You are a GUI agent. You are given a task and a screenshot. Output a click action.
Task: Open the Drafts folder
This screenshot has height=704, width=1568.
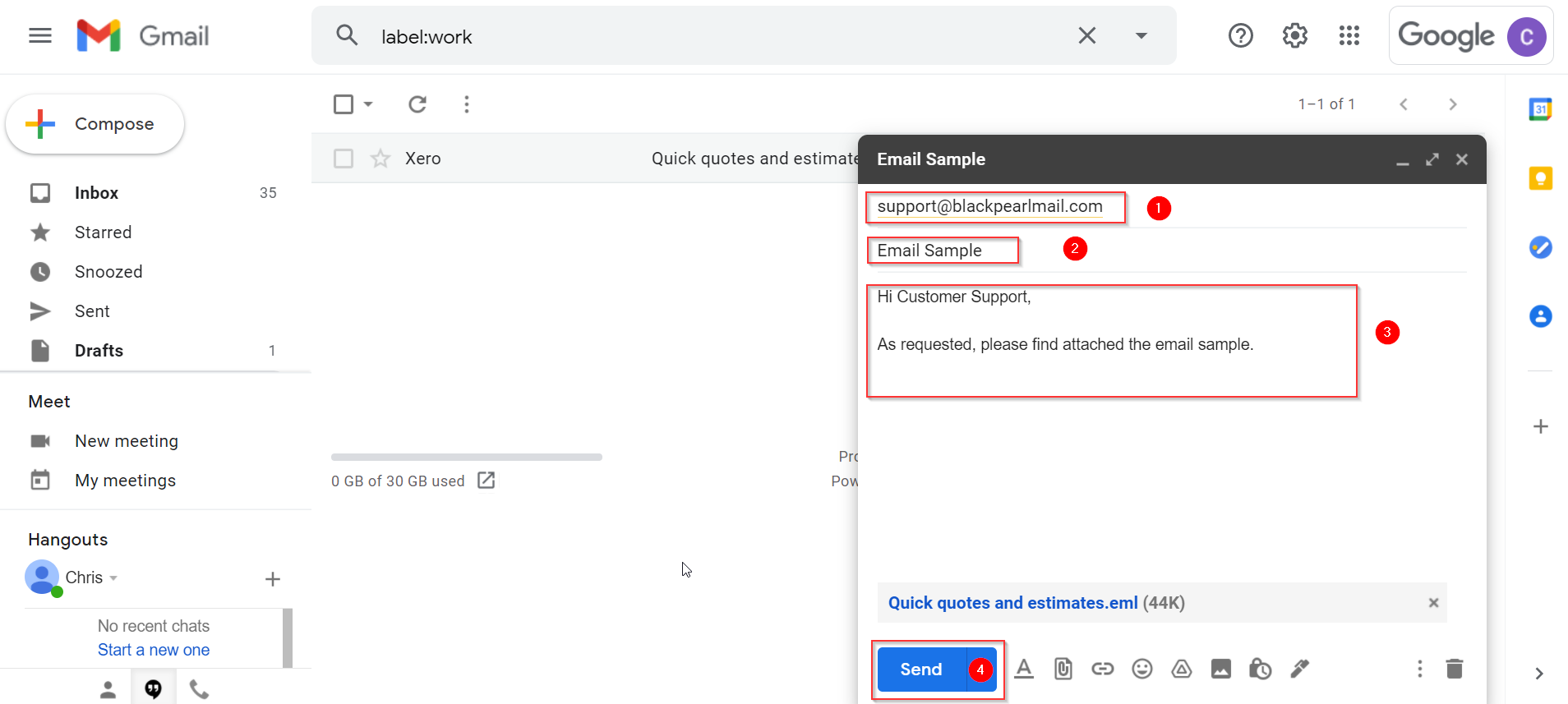99,351
